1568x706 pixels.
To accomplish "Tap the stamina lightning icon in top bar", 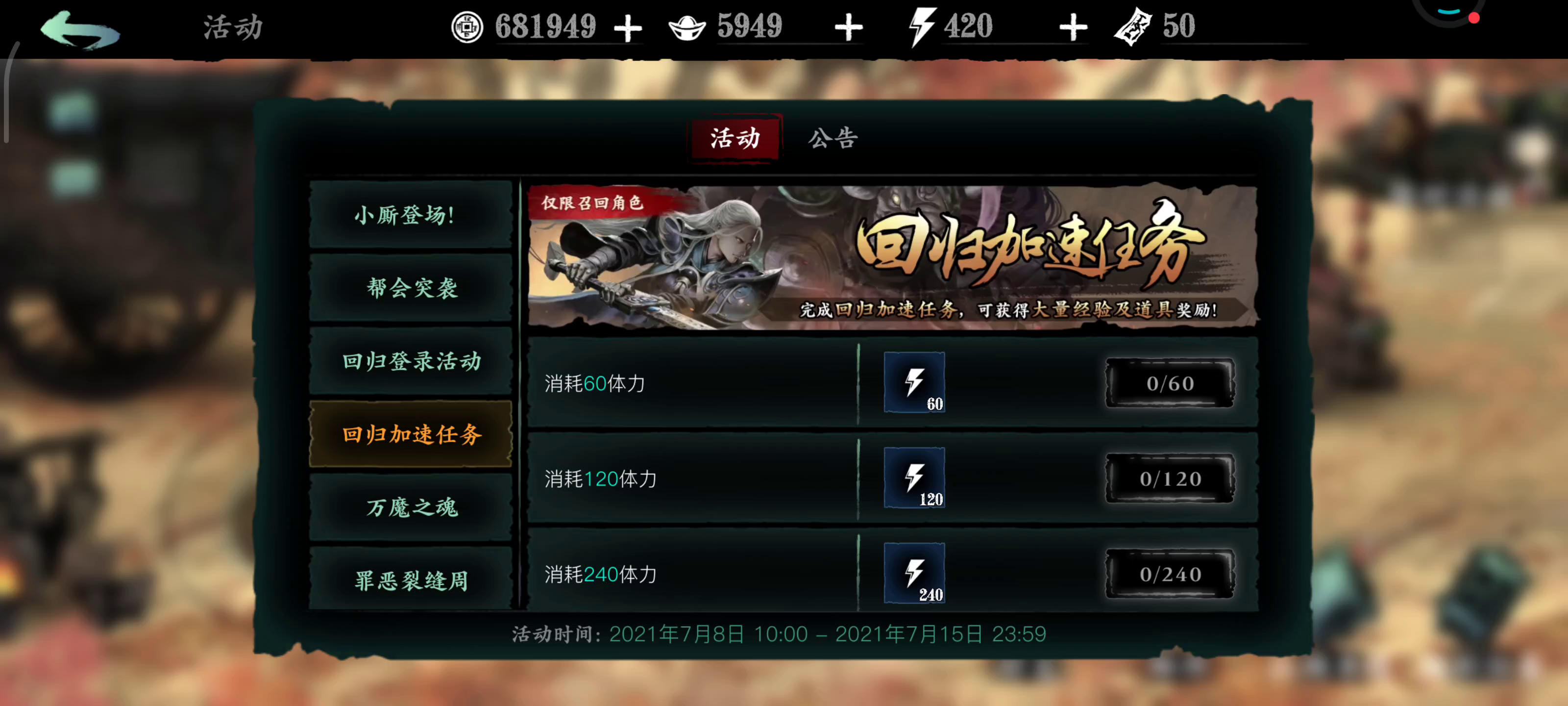I will [x=921, y=27].
